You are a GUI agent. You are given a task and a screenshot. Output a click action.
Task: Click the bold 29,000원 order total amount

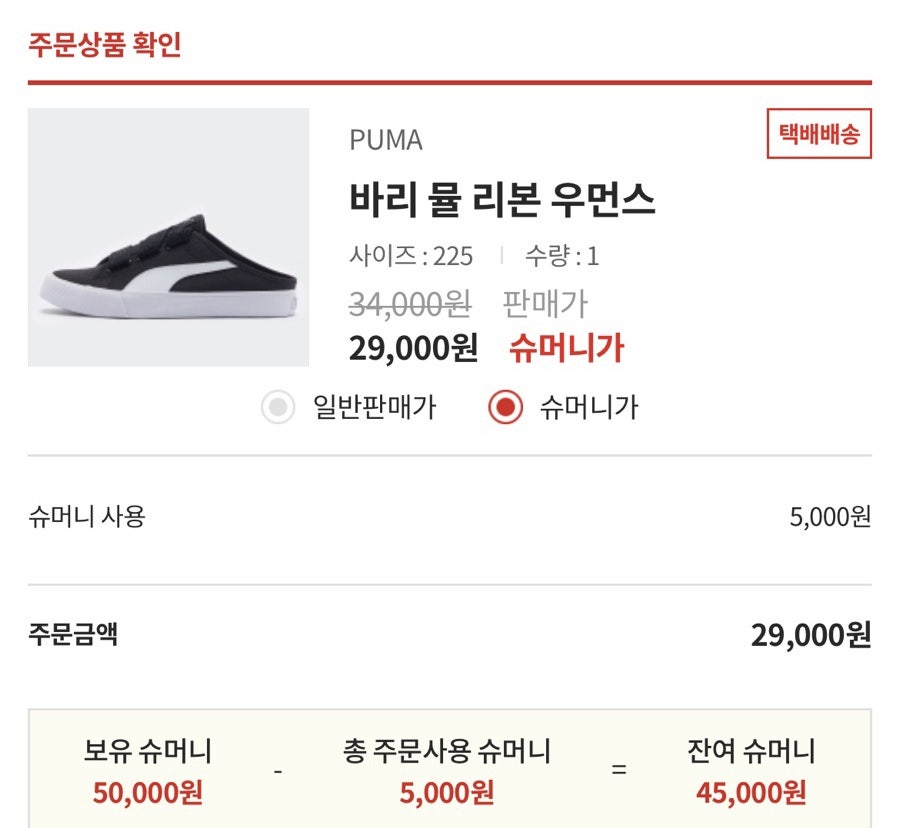[811, 635]
